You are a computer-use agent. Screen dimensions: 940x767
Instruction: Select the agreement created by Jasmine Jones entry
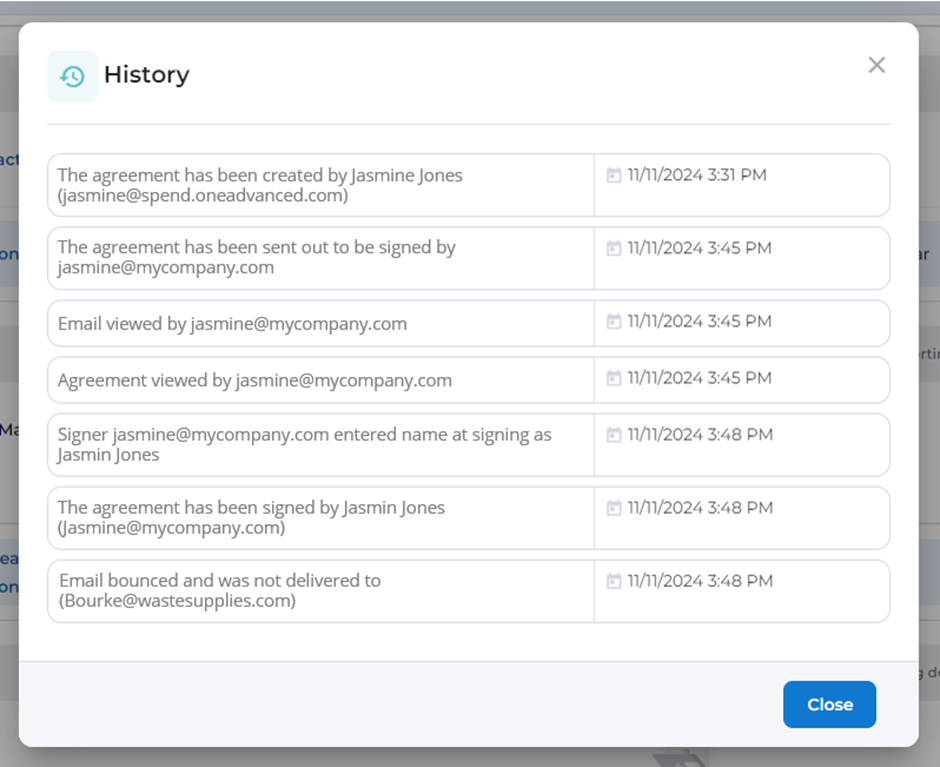click(260, 185)
